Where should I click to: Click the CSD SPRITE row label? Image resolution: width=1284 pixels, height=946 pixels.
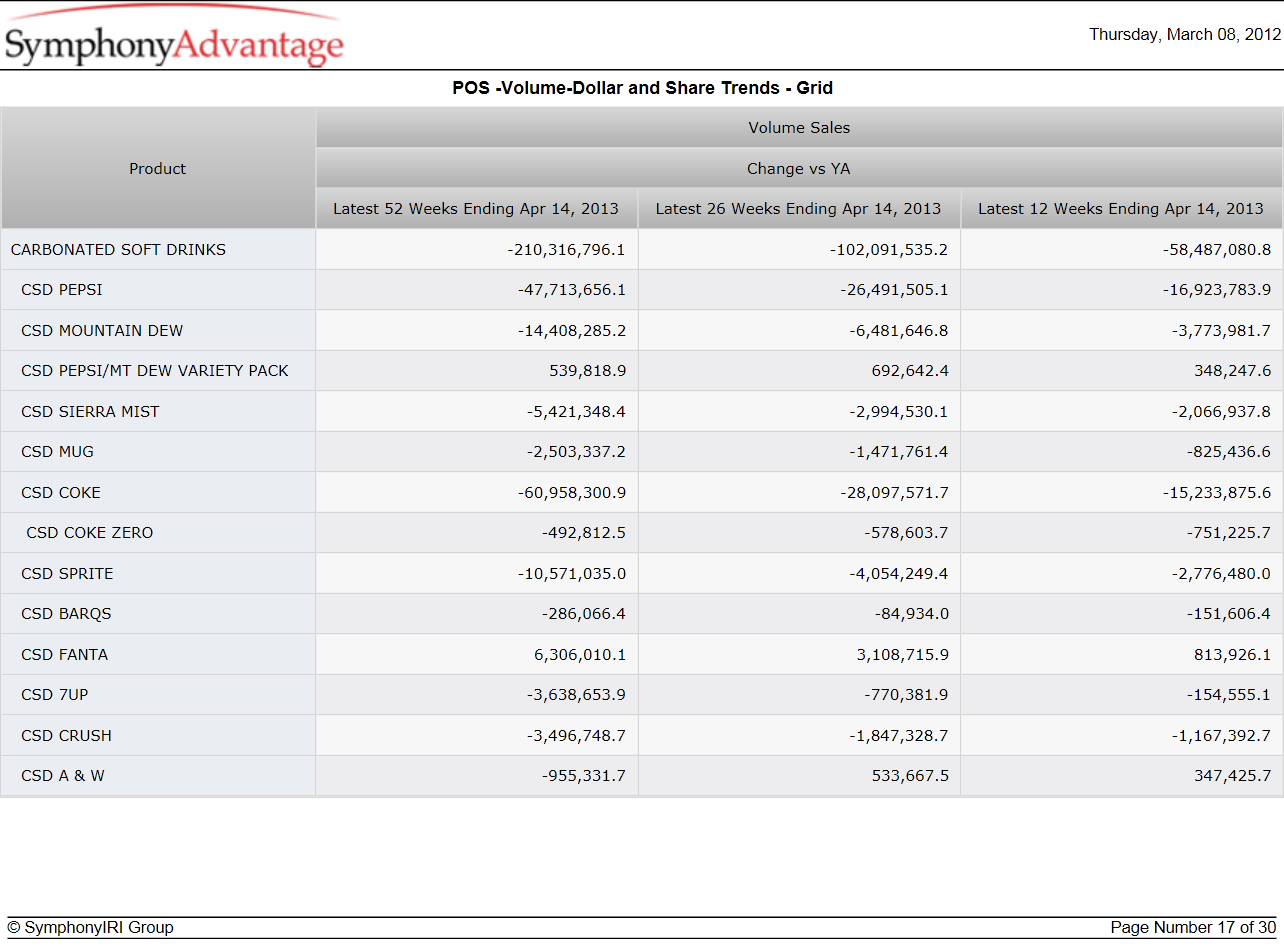67,574
